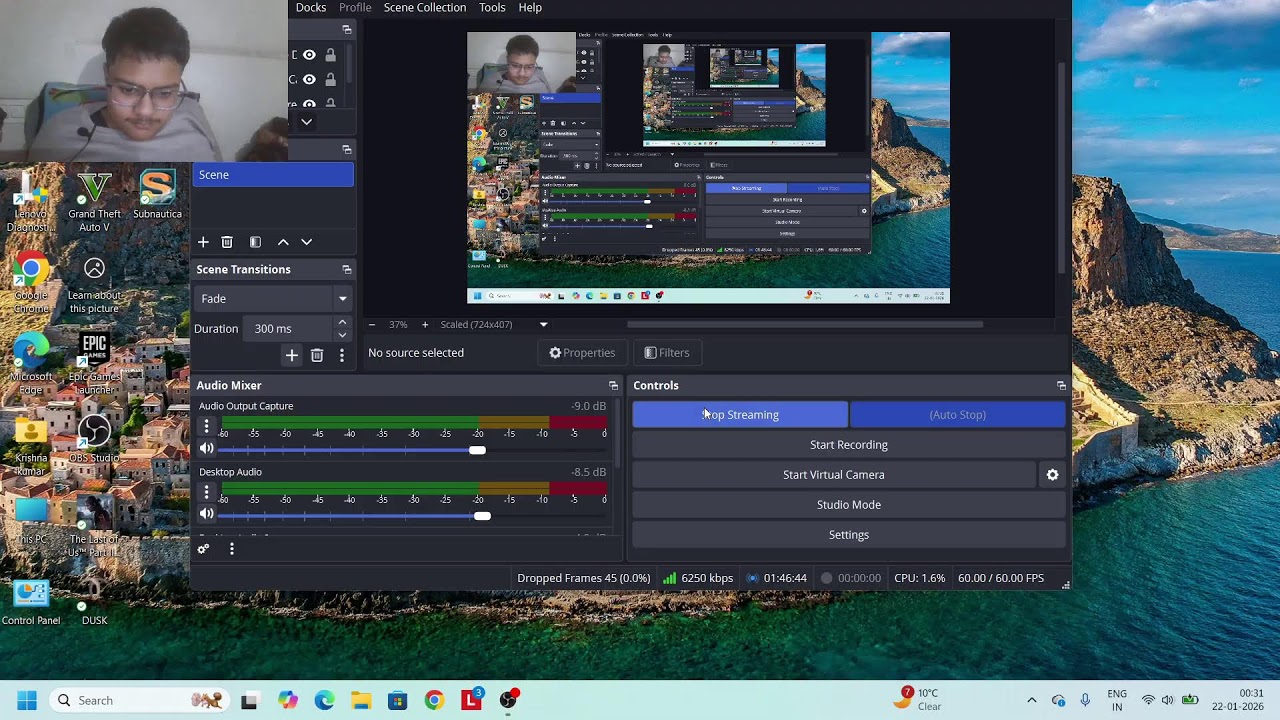The height and width of the screenshot is (720, 1280).
Task: Remove selected scene with trash icon
Action: (227, 242)
